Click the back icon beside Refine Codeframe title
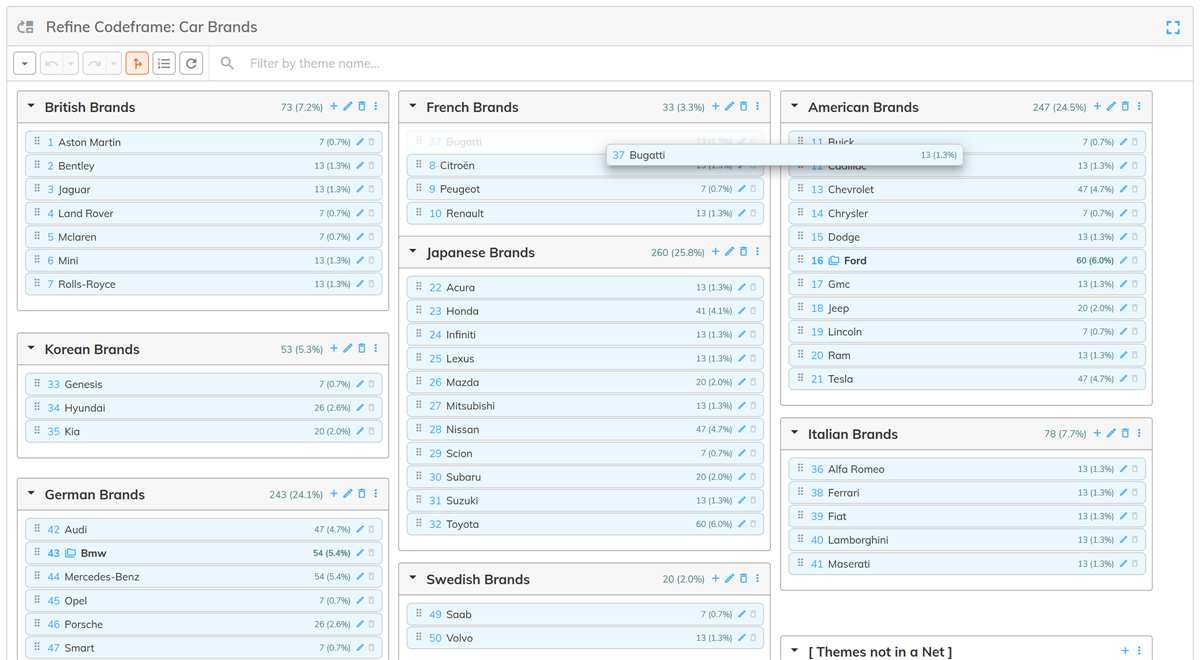Screen dimensions: 1200x660 click(x=25, y=27)
